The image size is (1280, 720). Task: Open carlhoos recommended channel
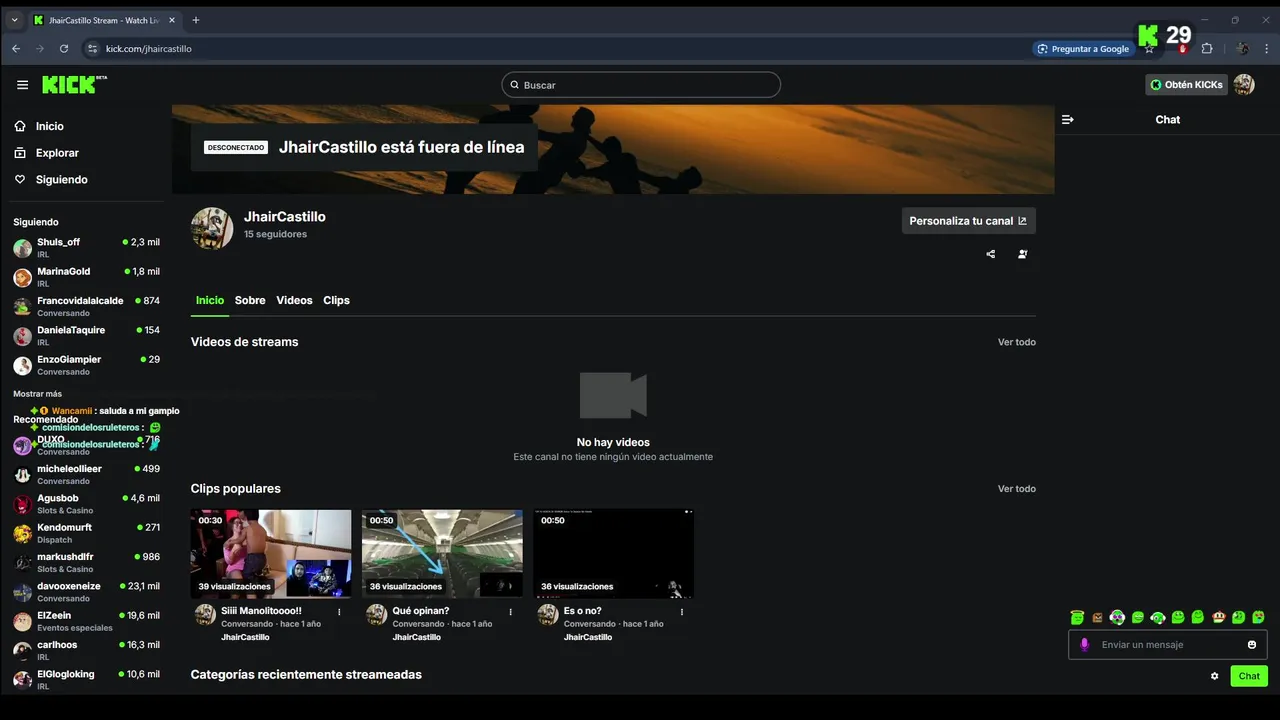86,650
